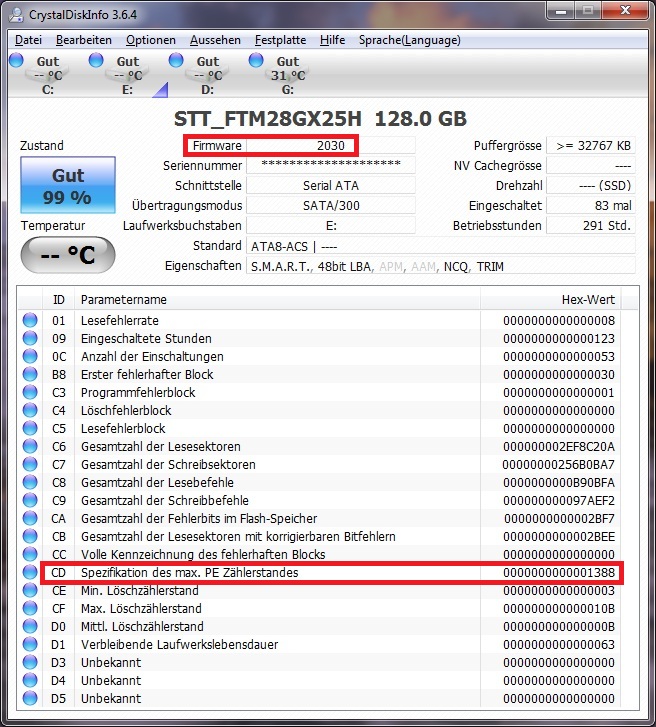Click status dot for row D5 Unbekannt
The image size is (656, 727).
pyautogui.click(x=30, y=698)
